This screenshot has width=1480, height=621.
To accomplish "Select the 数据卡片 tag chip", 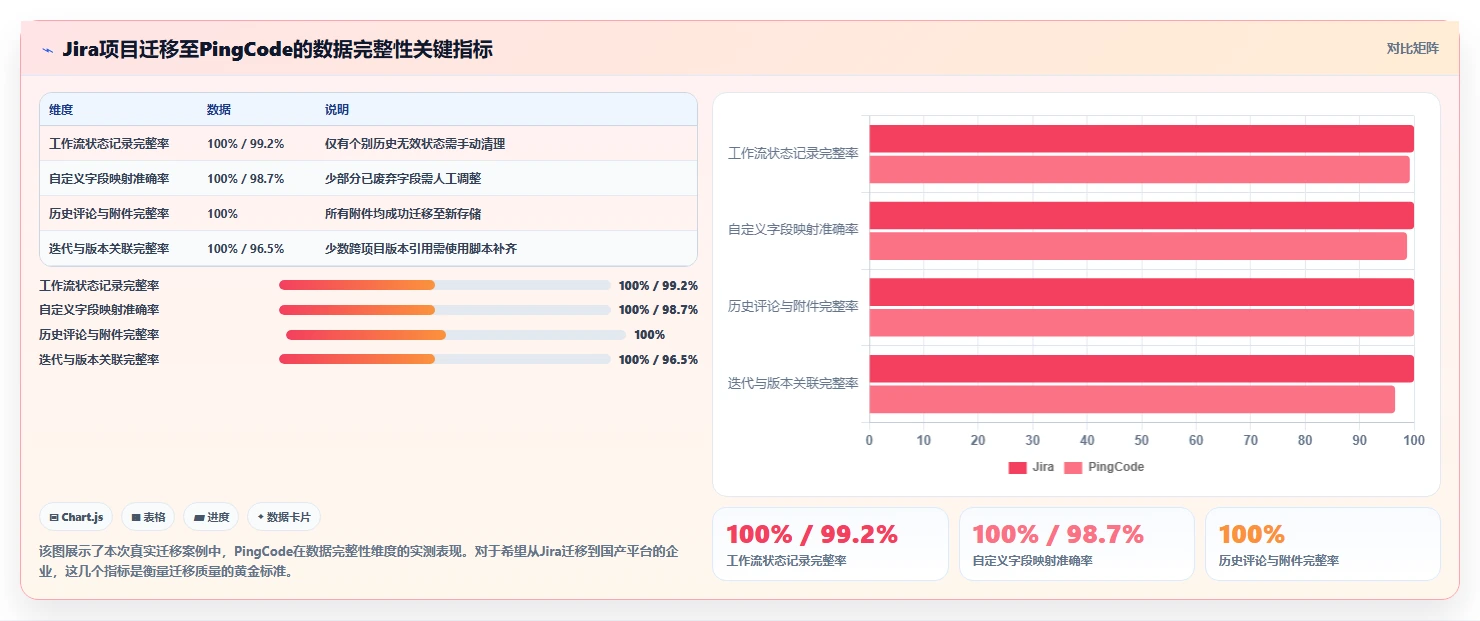I will (x=284, y=517).
